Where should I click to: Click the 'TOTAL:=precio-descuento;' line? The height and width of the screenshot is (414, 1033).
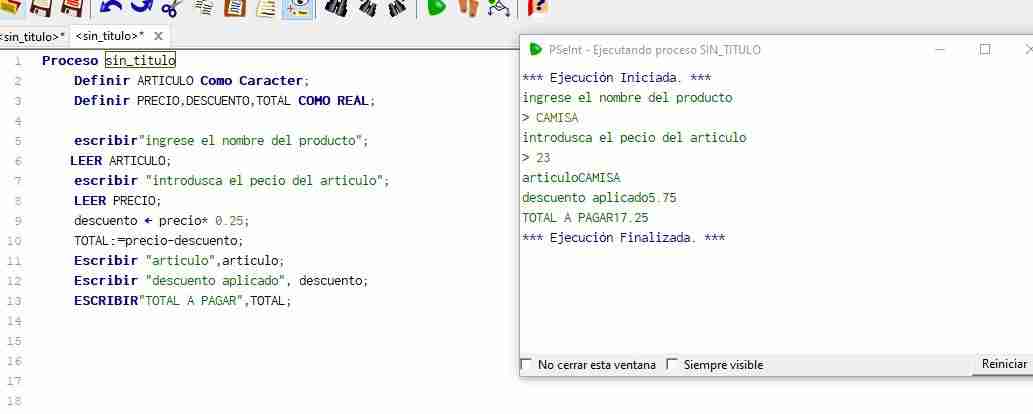[x=159, y=241]
